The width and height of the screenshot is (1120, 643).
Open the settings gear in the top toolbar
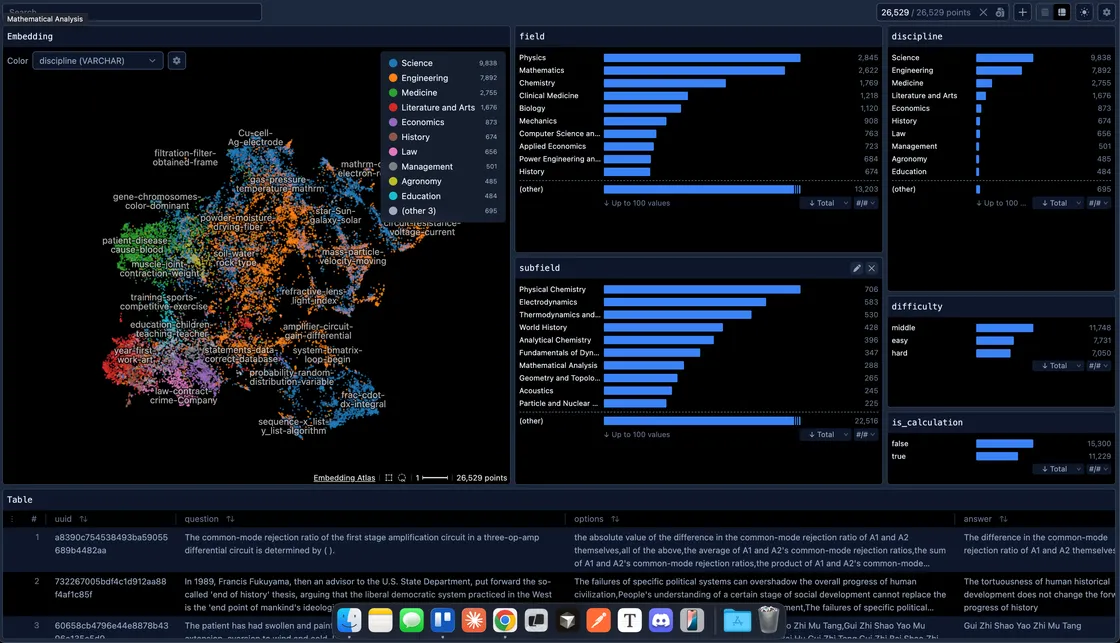(1106, 12)
